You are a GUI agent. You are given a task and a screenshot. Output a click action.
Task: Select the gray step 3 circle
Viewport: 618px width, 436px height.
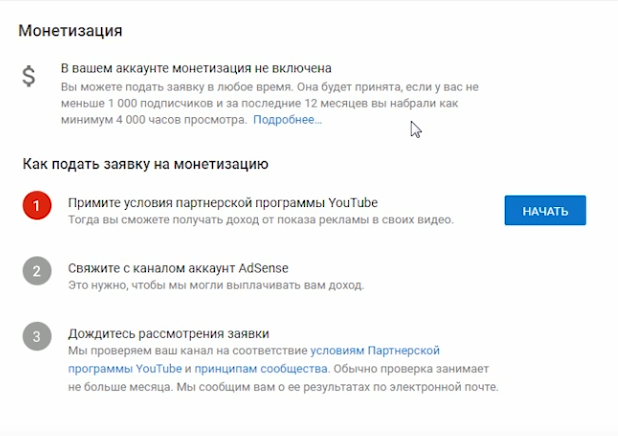tap(36, 337)
